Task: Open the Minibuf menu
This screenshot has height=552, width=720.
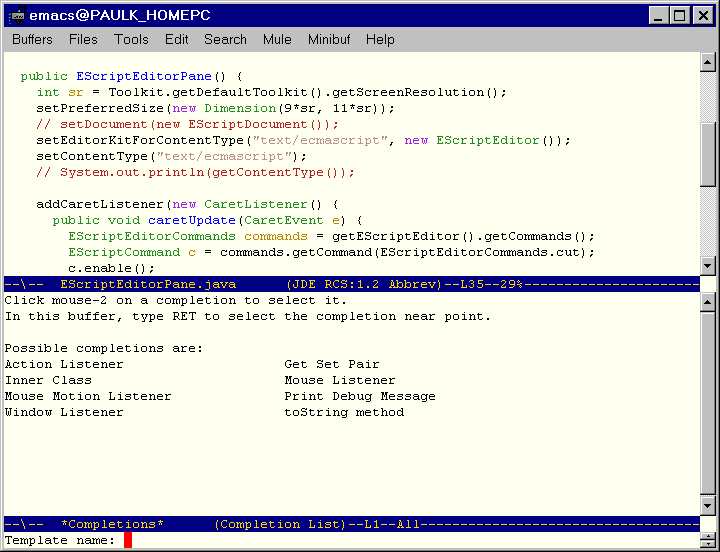Action: [x=329, y=39]
